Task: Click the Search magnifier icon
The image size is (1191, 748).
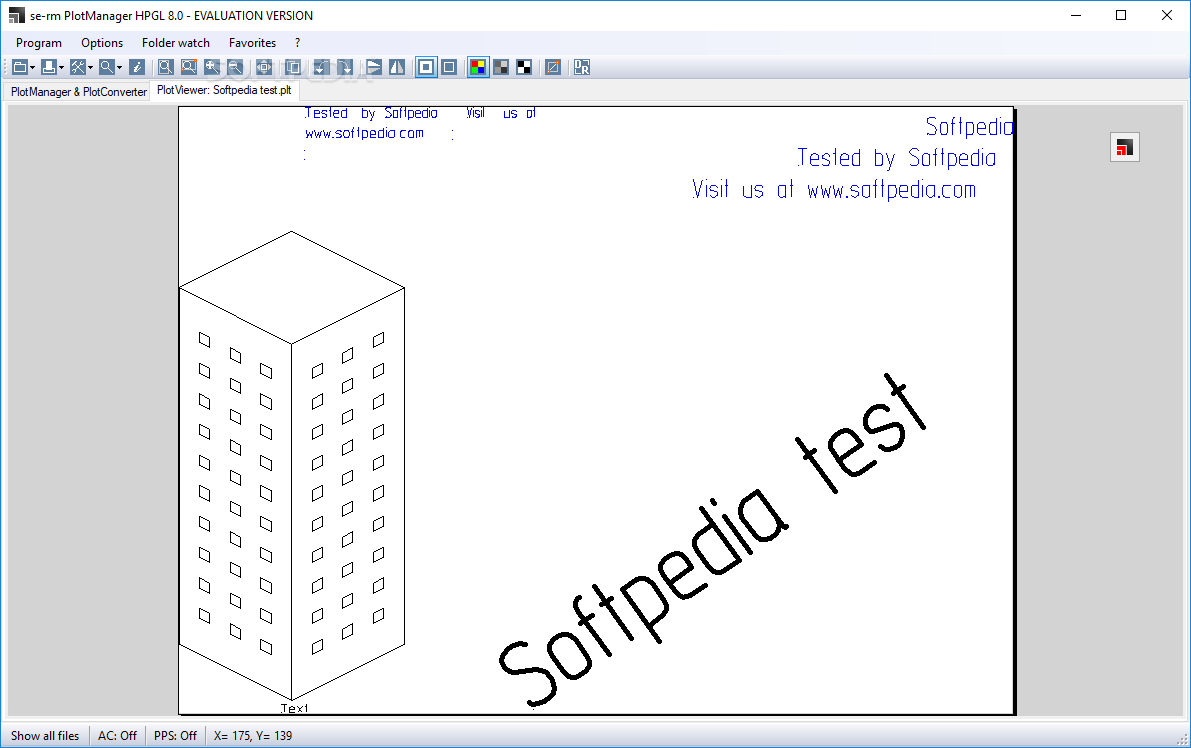Action: (x=106, y=68)
